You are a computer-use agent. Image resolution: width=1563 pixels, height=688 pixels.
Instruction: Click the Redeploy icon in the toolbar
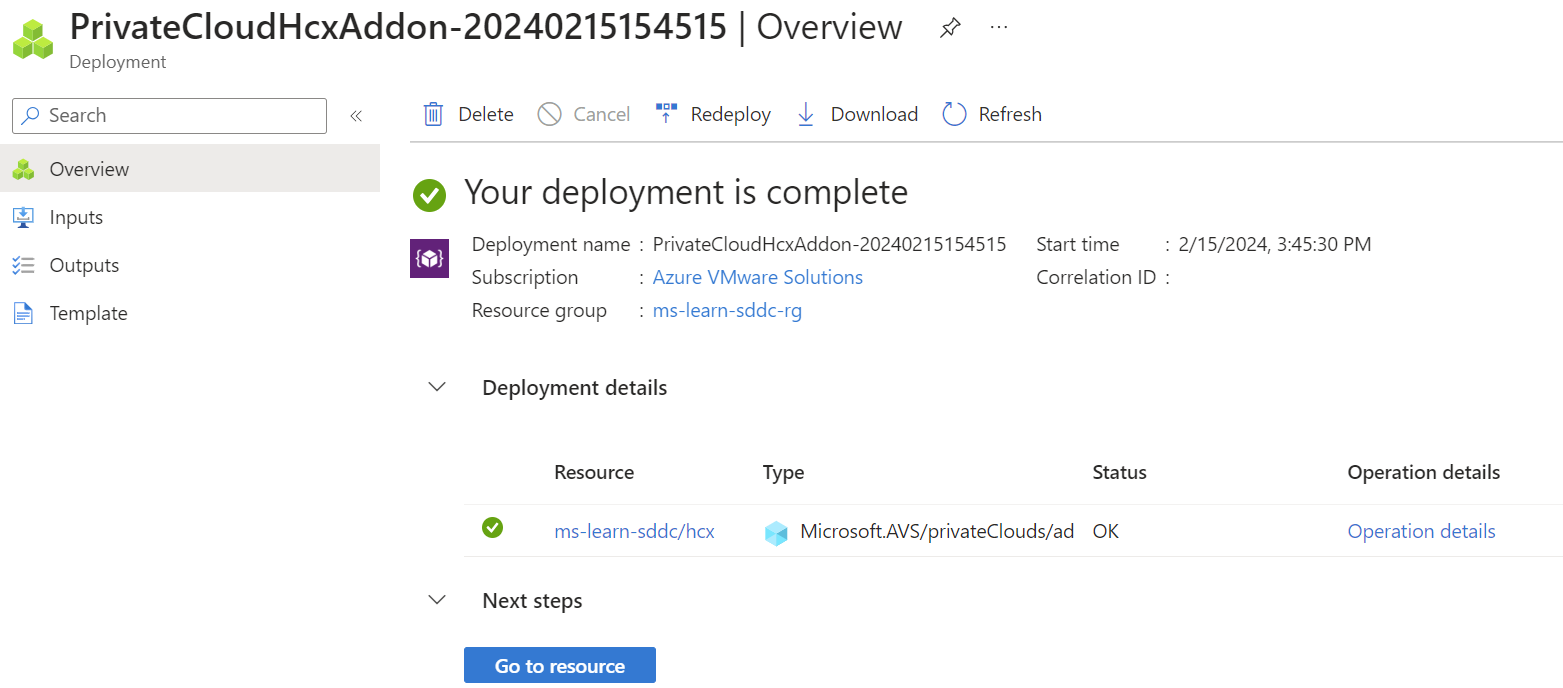click(x=666, y=112)
